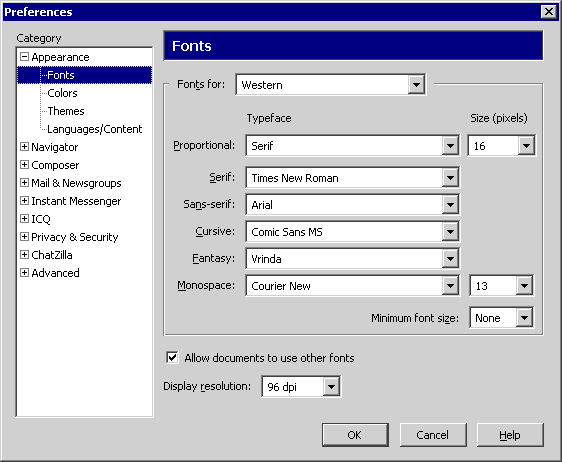Viewport: 562px width, 462px height.
Task: Expand the ICQ category
Action: coord(24,218)
